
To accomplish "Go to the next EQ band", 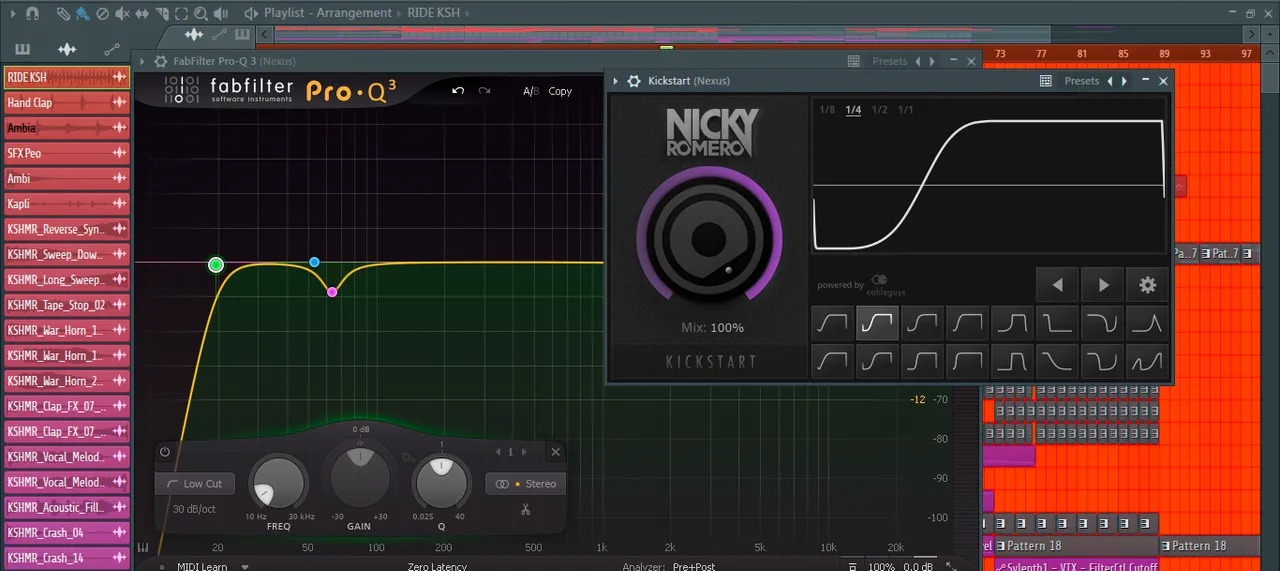I will [x=523, y=452].
